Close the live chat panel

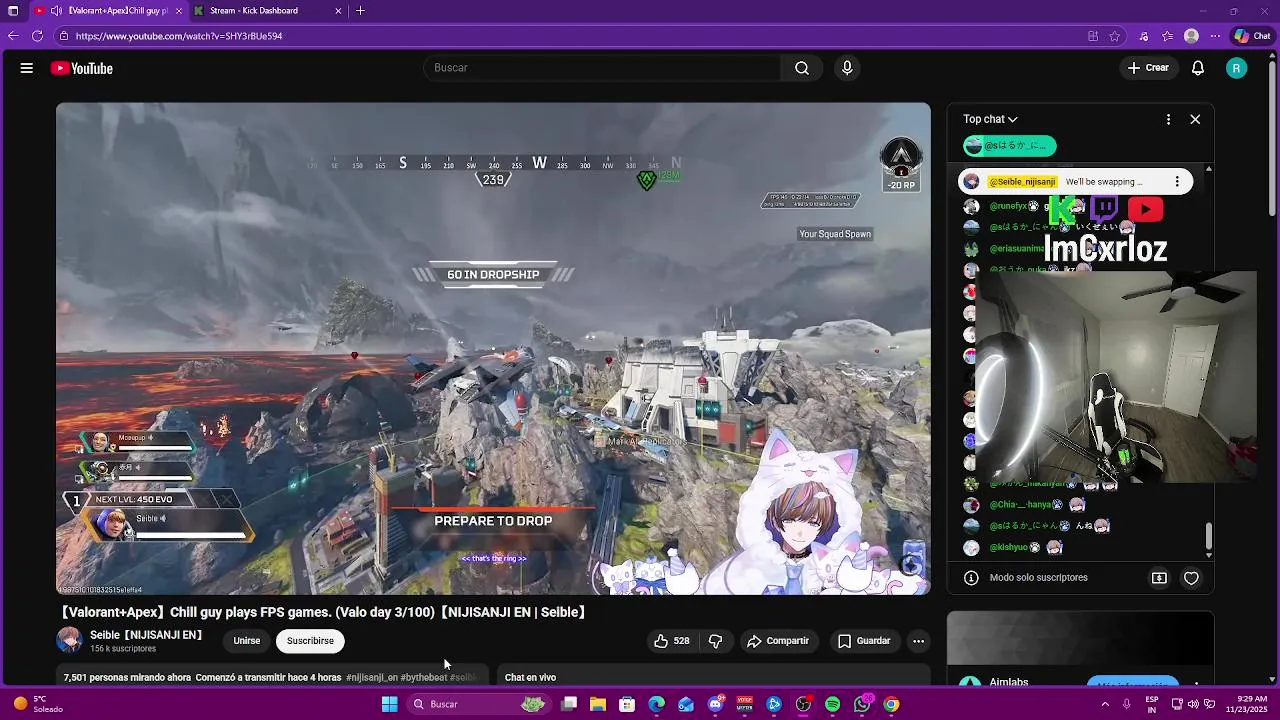(1195, 119)
